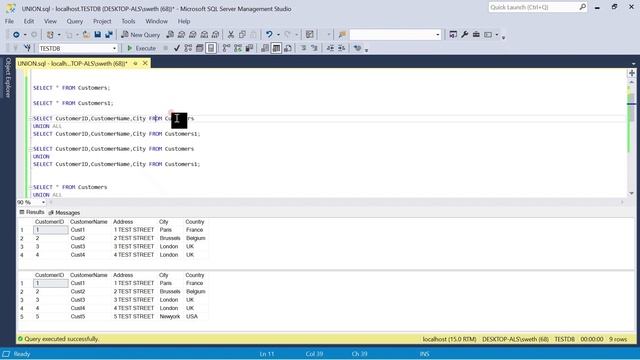Select Newyork cell in second grid
The width and height of the screenshot is (640, 360).
(x=170, y=316)
